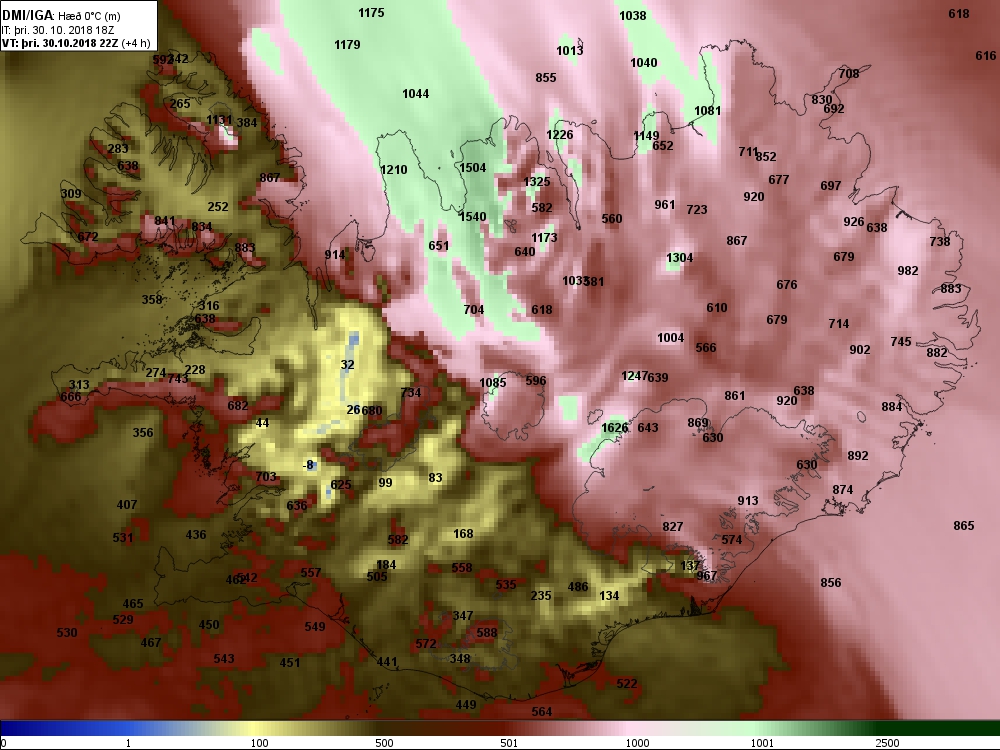Select the '168' height label
Image resolution: width=1000 pixels, height=750 pixels.
tap(463, 533)
